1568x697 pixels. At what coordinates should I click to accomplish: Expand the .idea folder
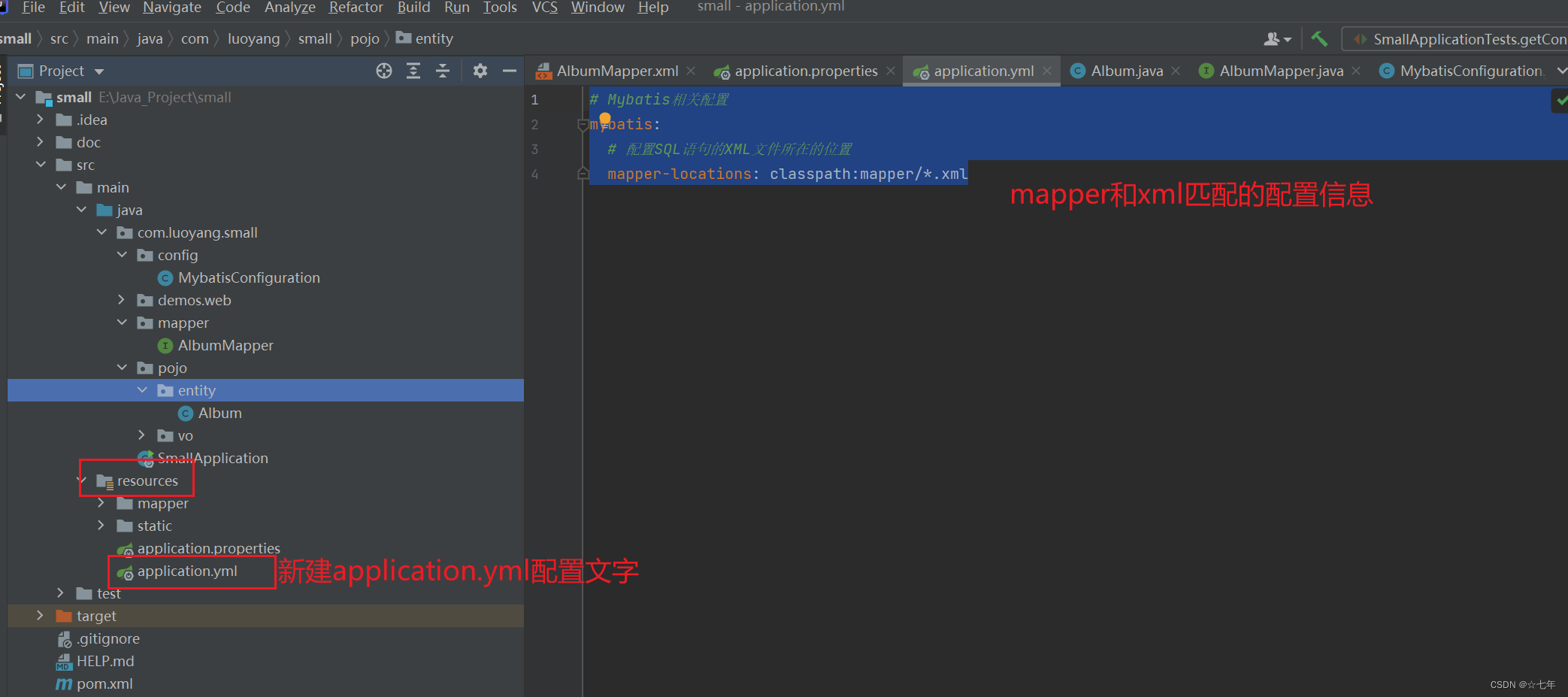(41, 120)
